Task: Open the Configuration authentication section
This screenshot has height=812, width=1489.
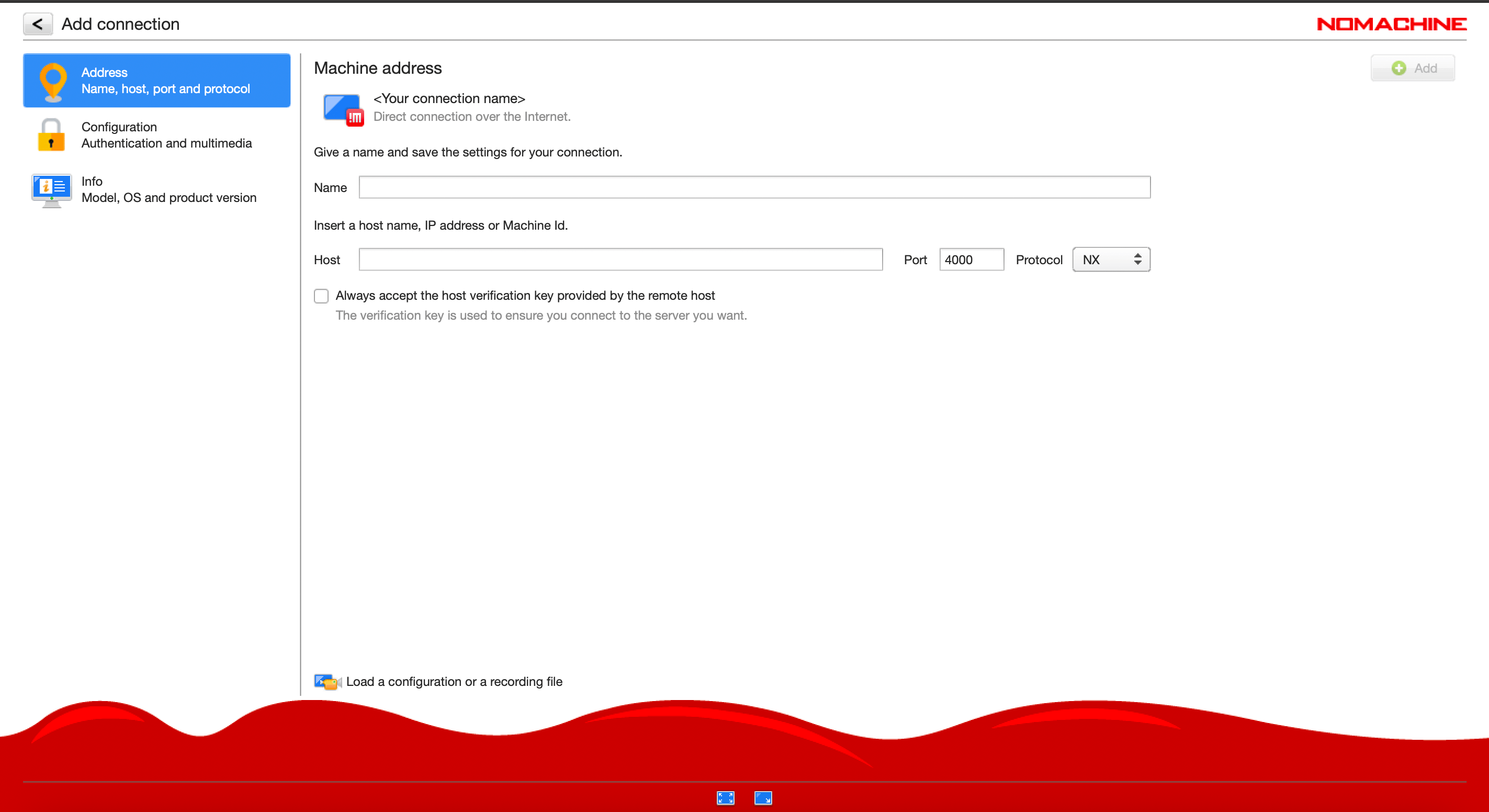Action: tap(156, 134)
